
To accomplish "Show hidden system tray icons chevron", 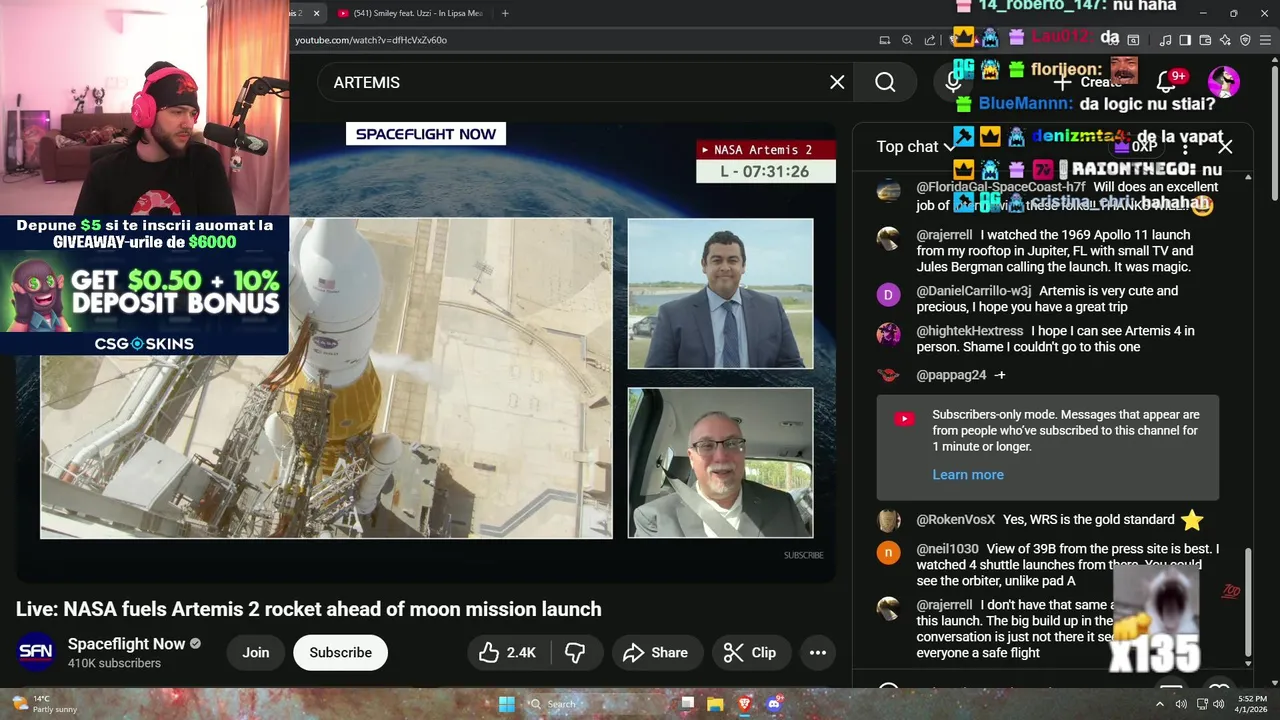I will point(1159,704).
